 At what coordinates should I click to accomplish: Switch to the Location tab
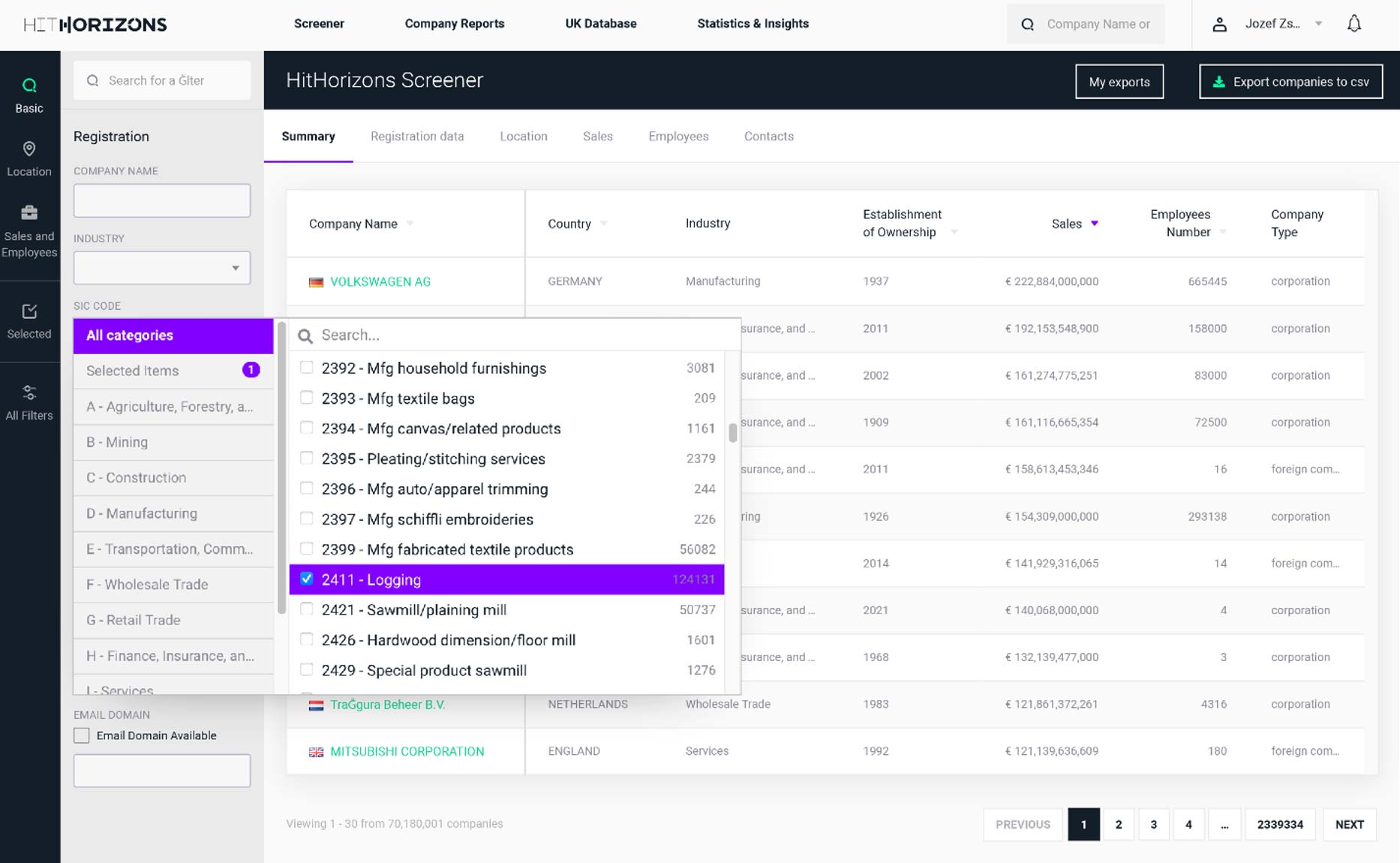coord(524,137)
